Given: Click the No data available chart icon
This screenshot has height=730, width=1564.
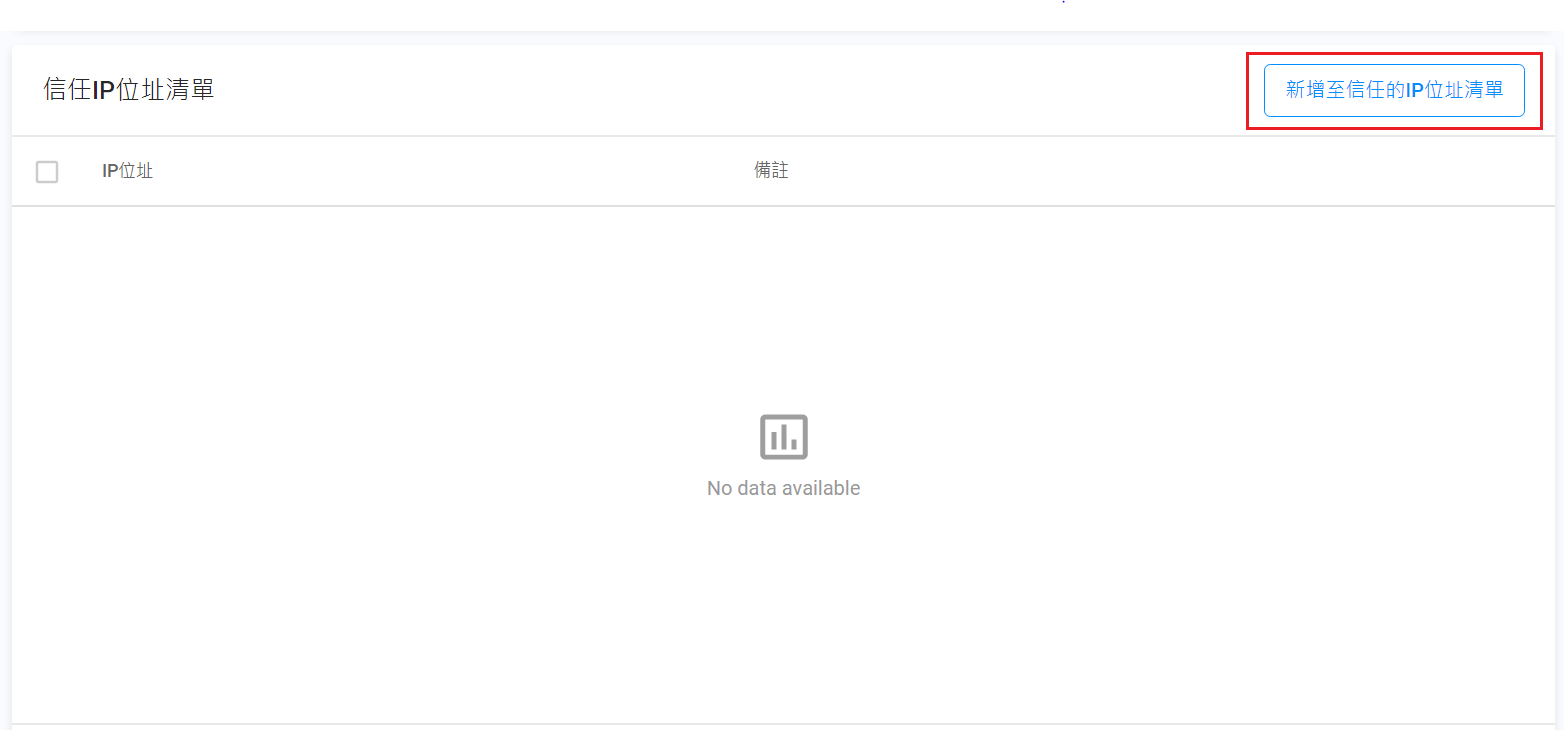Looking at the screenshot, I should [x=784, y=437].
